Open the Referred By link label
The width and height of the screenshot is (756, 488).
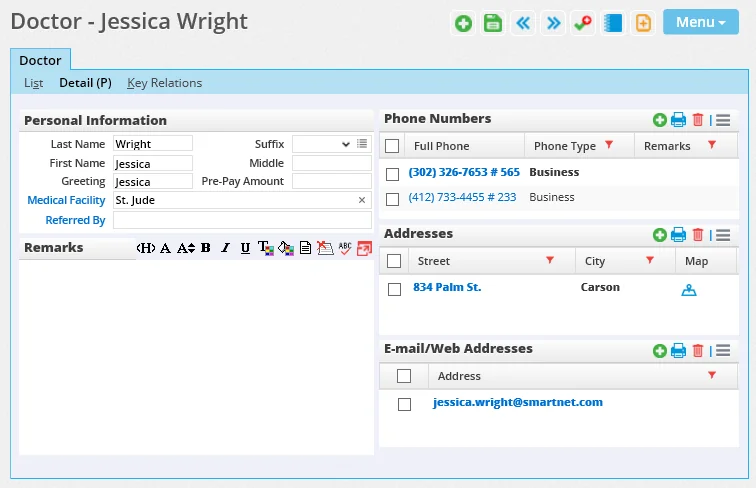75,220
